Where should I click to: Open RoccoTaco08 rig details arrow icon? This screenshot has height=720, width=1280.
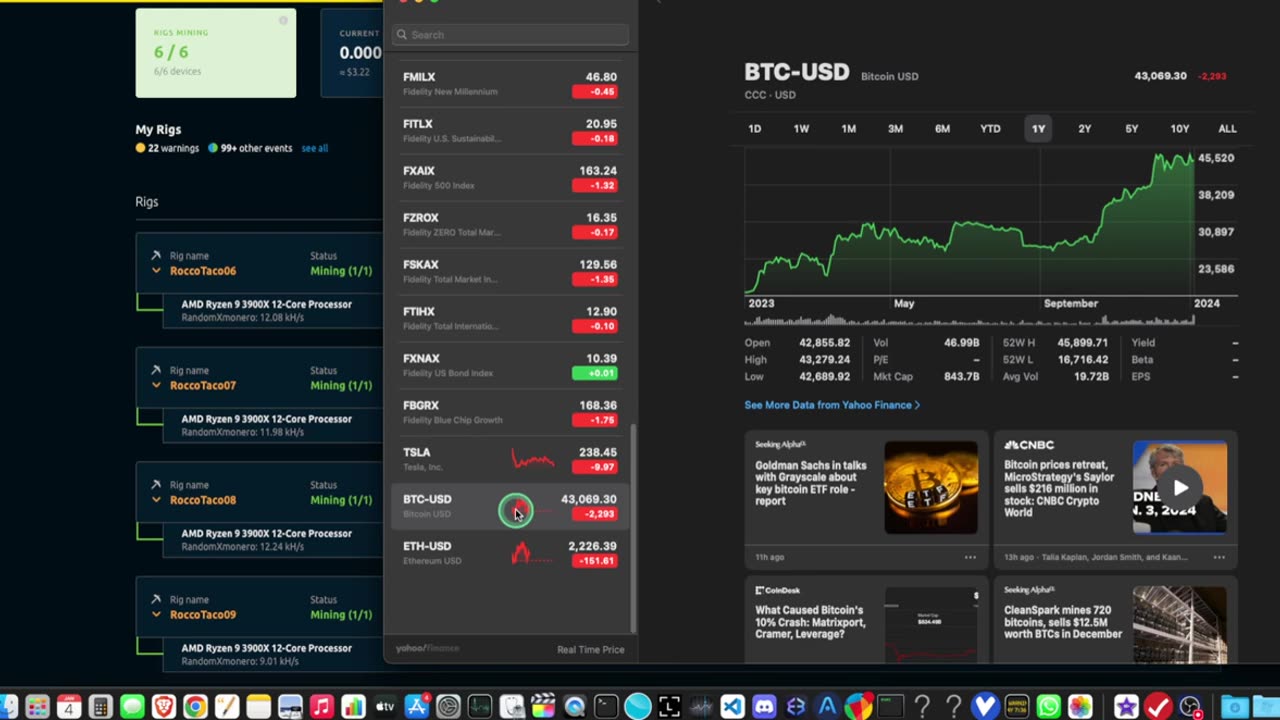tap(156, 485)
